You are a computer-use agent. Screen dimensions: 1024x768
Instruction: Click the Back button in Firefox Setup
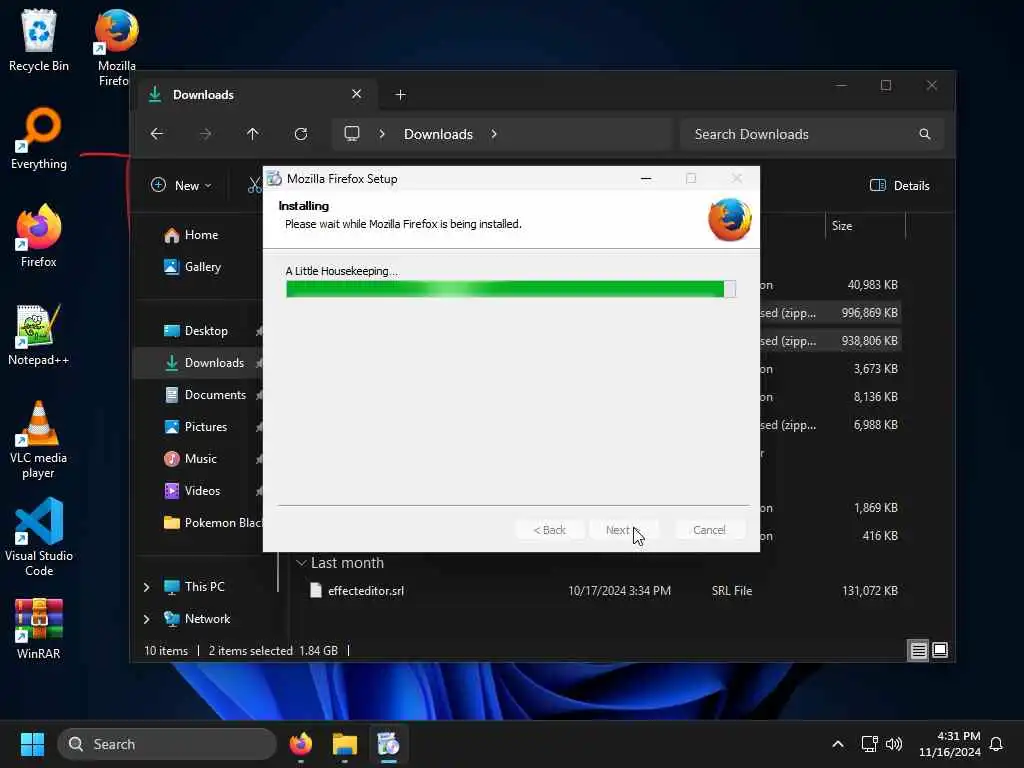pyautogui.click(x=549, y=530)
